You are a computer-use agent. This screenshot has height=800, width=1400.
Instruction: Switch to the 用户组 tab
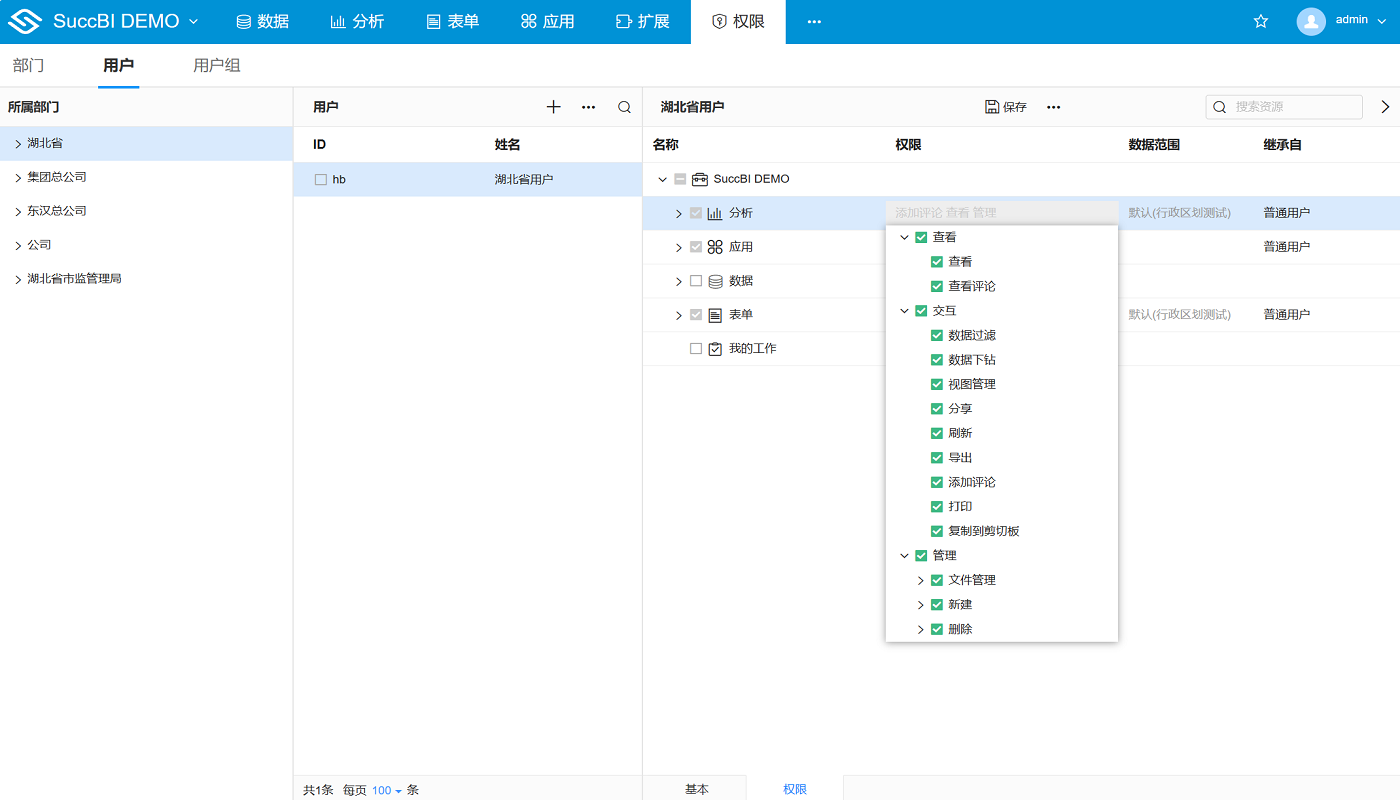[216, 66]
